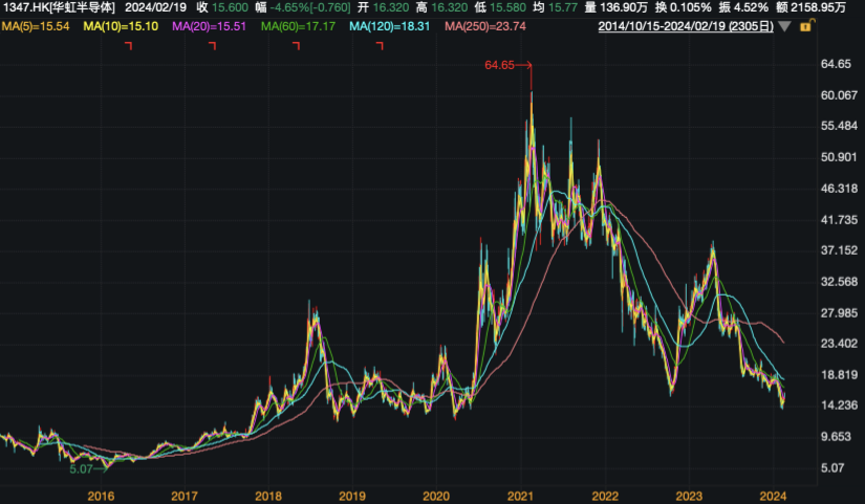Click the first red corner marker near MA(10)
866x504 pixels.
(x=129, y=46)
